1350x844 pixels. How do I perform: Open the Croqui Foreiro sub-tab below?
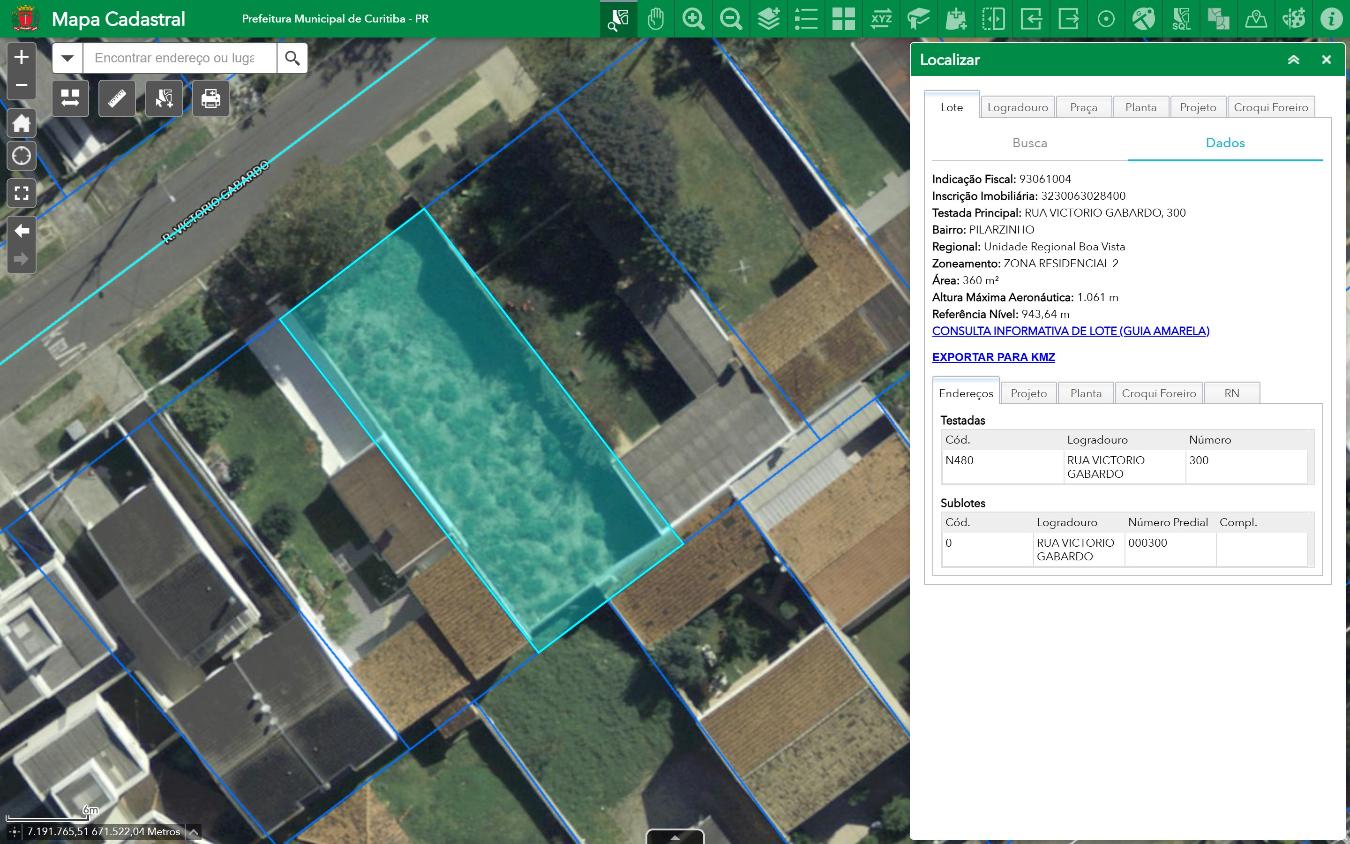tap(1158, 393)
